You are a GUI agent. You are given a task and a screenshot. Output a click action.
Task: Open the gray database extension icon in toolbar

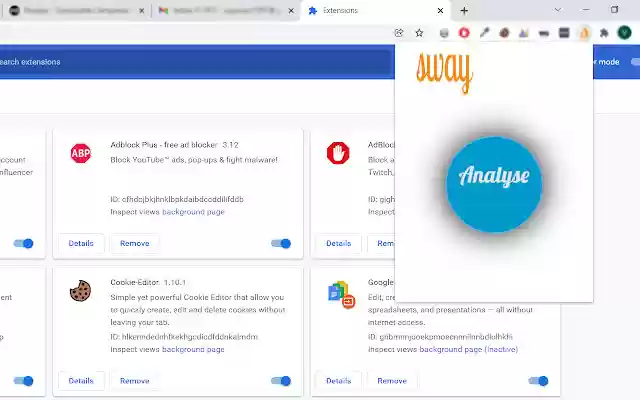tap(444, 33)
